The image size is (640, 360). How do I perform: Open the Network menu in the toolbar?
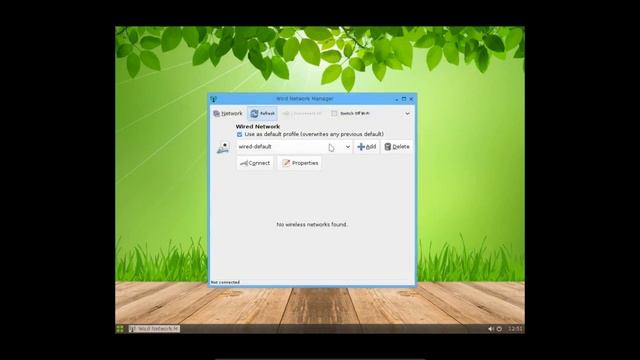pyautogui.click(x=228, y=113)
